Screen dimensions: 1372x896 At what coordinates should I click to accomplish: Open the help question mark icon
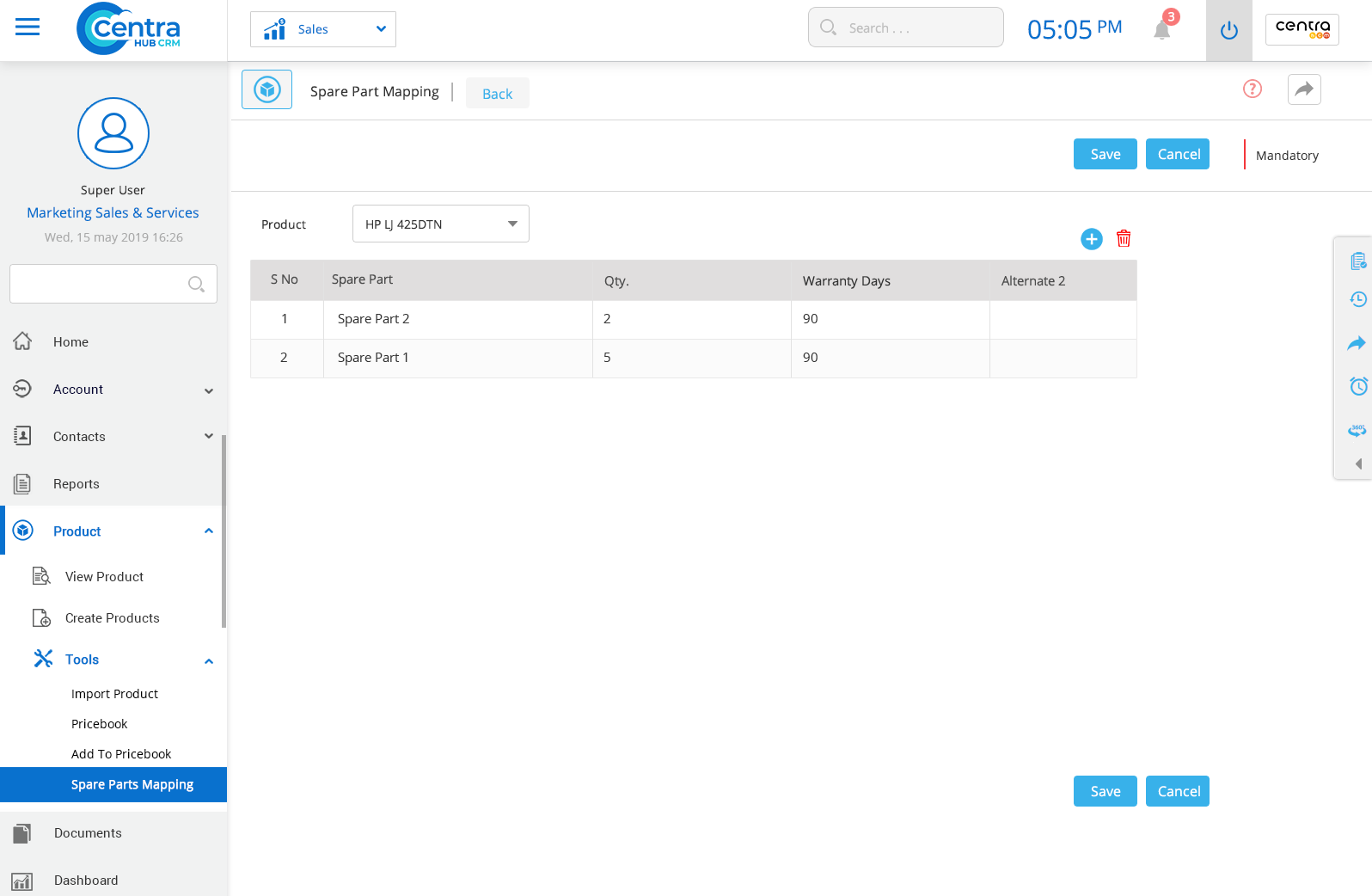1253,89
